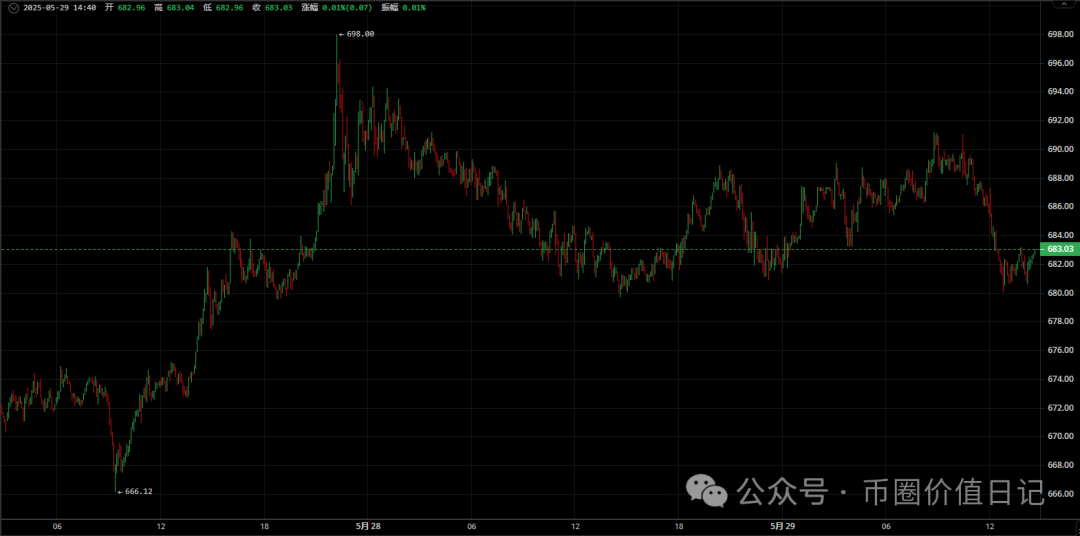Click the 690.00 label on price axis
Viewport: 1080px width, 536px height.
[x=1059, y=149]
